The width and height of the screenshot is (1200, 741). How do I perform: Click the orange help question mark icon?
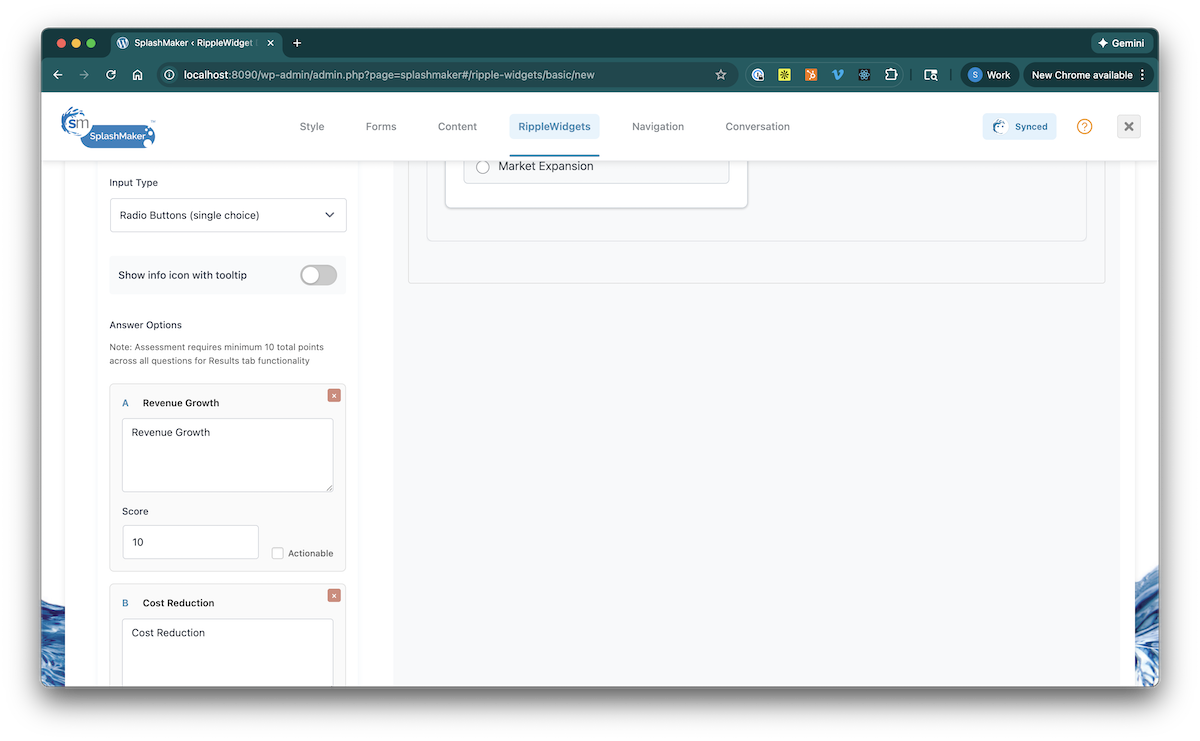coord(1084,127)
